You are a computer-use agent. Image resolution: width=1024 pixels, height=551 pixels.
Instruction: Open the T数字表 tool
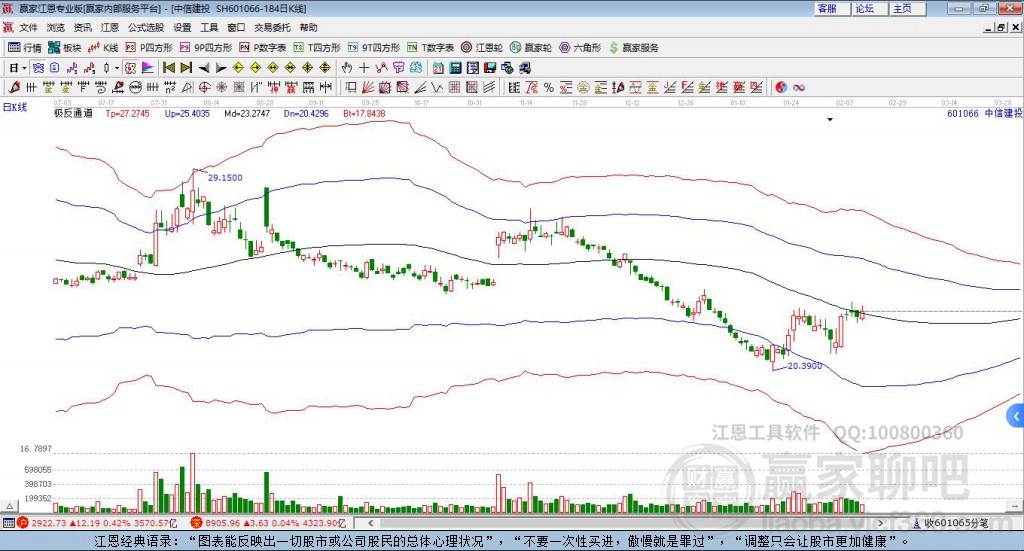[x=430, y=48]
